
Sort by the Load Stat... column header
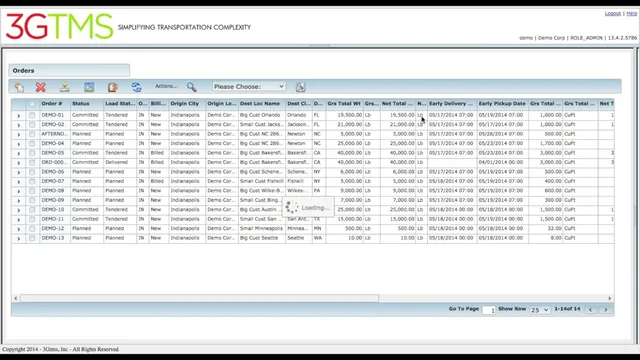[120, 104]
